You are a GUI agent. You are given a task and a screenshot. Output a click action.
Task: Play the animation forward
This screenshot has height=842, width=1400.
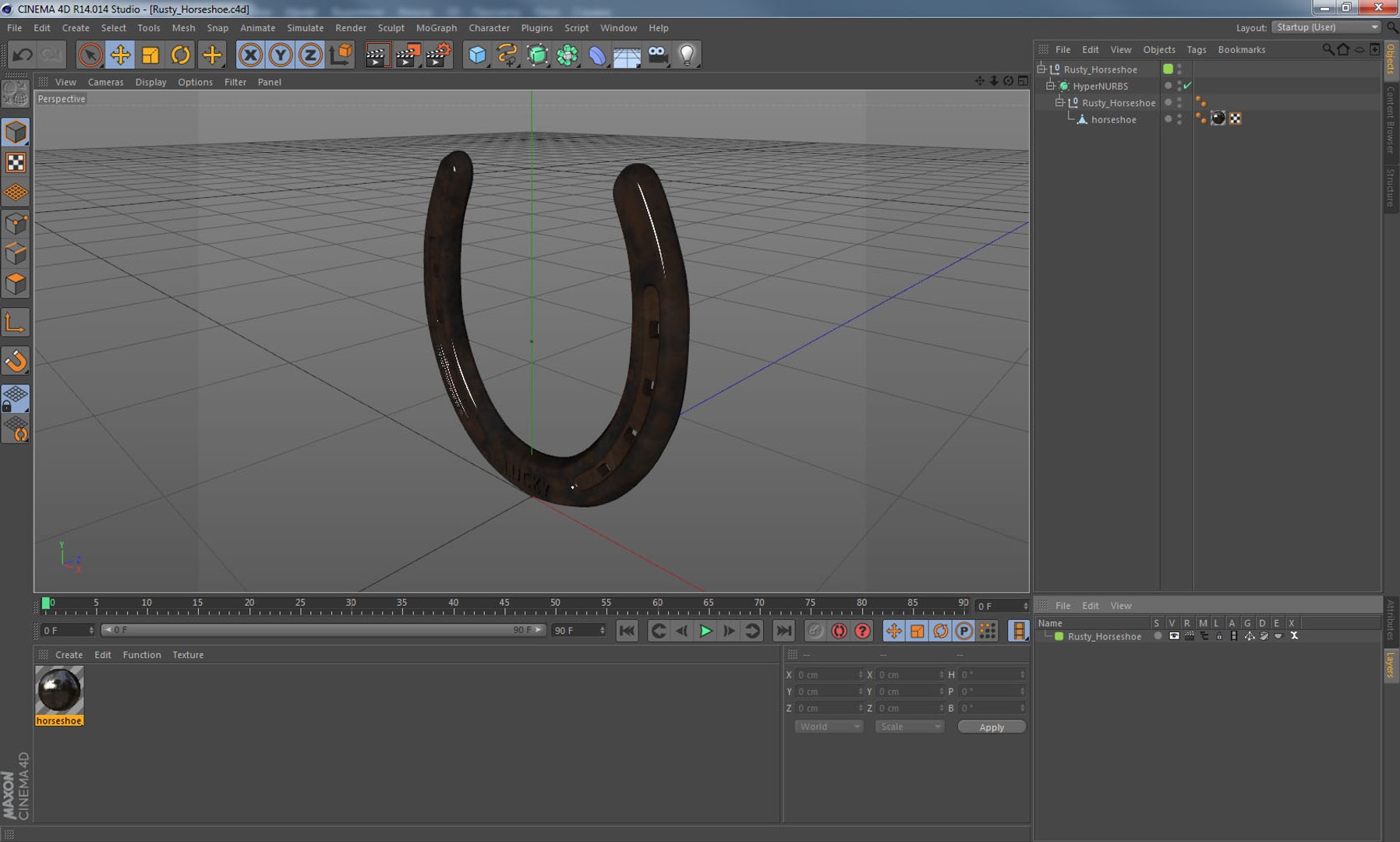[x=705, y=631]
